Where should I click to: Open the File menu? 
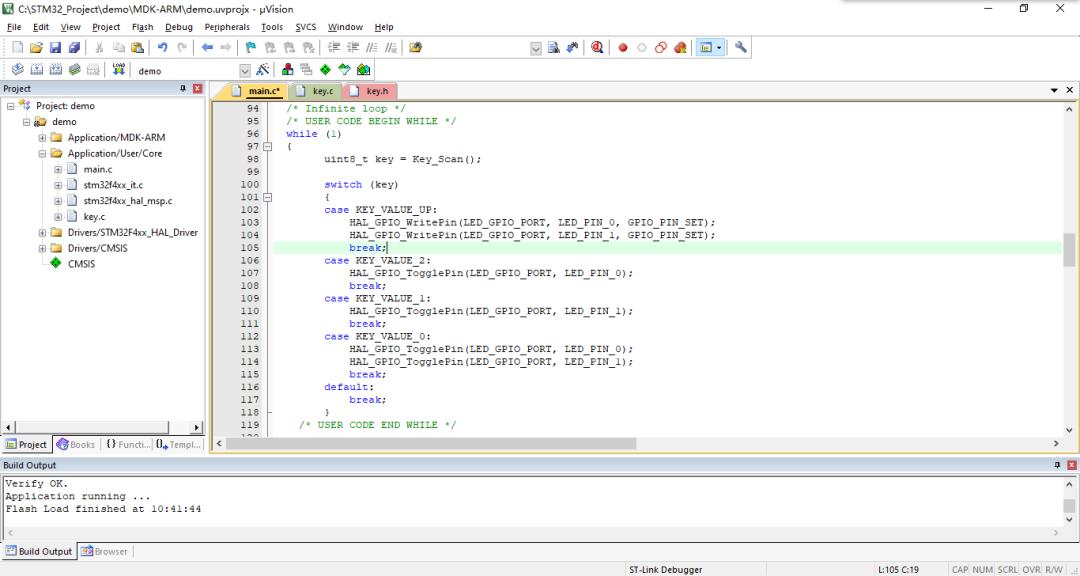[14, 27]
